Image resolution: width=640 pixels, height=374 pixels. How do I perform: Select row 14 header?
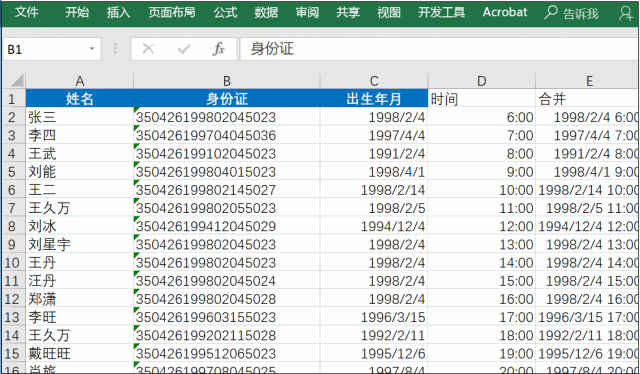point(14,335)
